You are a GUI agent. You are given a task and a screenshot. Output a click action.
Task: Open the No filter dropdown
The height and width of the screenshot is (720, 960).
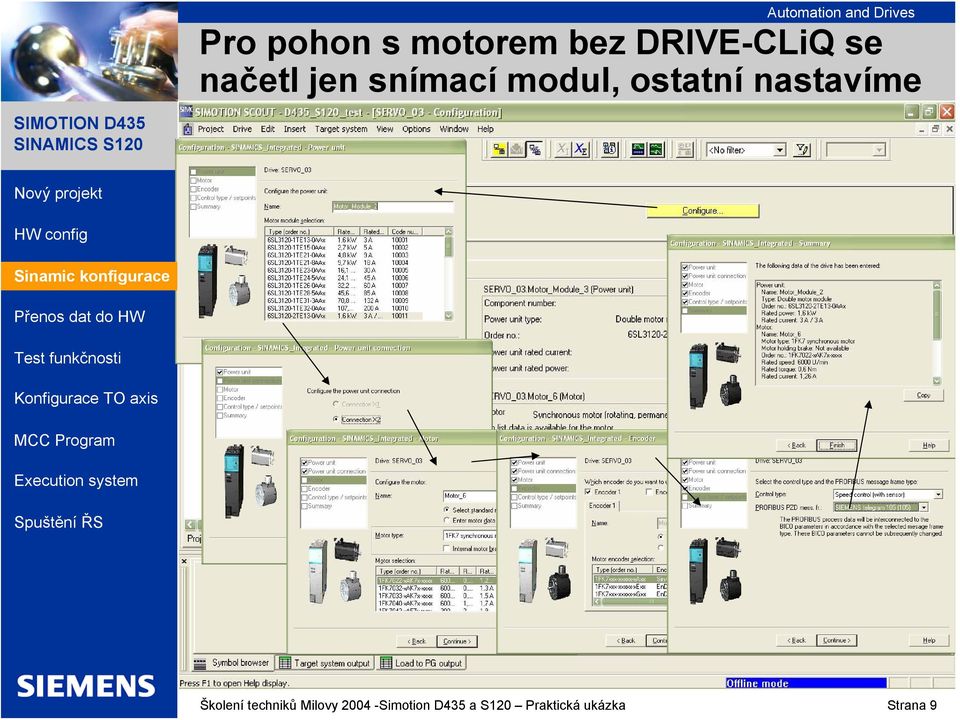[779, 150]
